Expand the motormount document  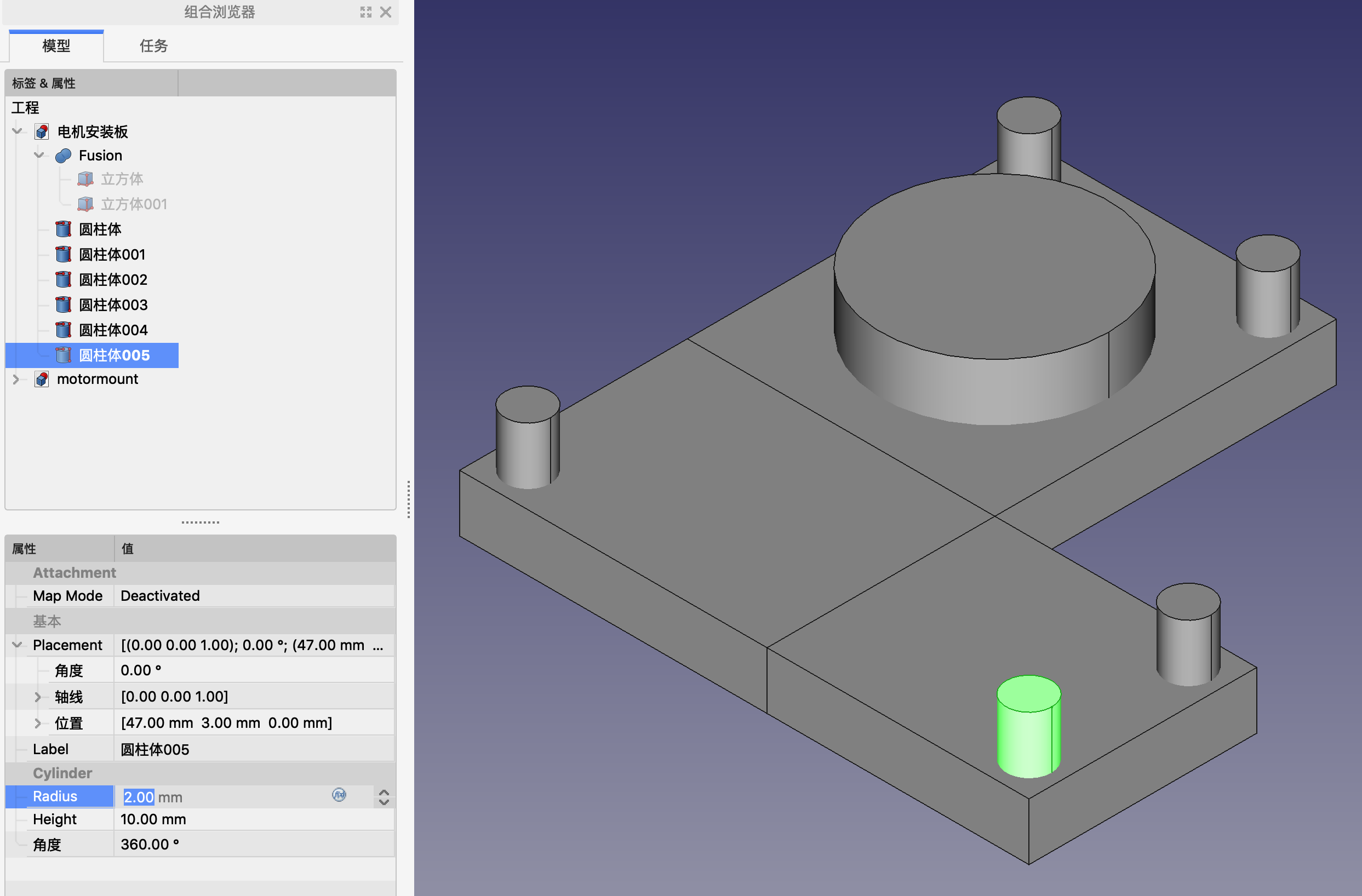pyautogui.click(x=16, y=379)
